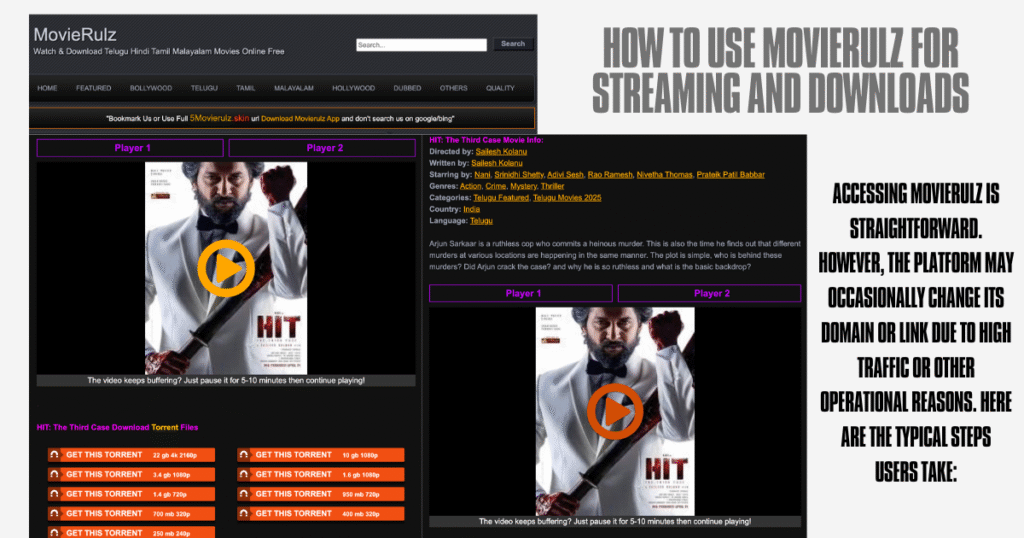Open the Telugu Featured category link

pyautogui.click(x=501, y=198)
